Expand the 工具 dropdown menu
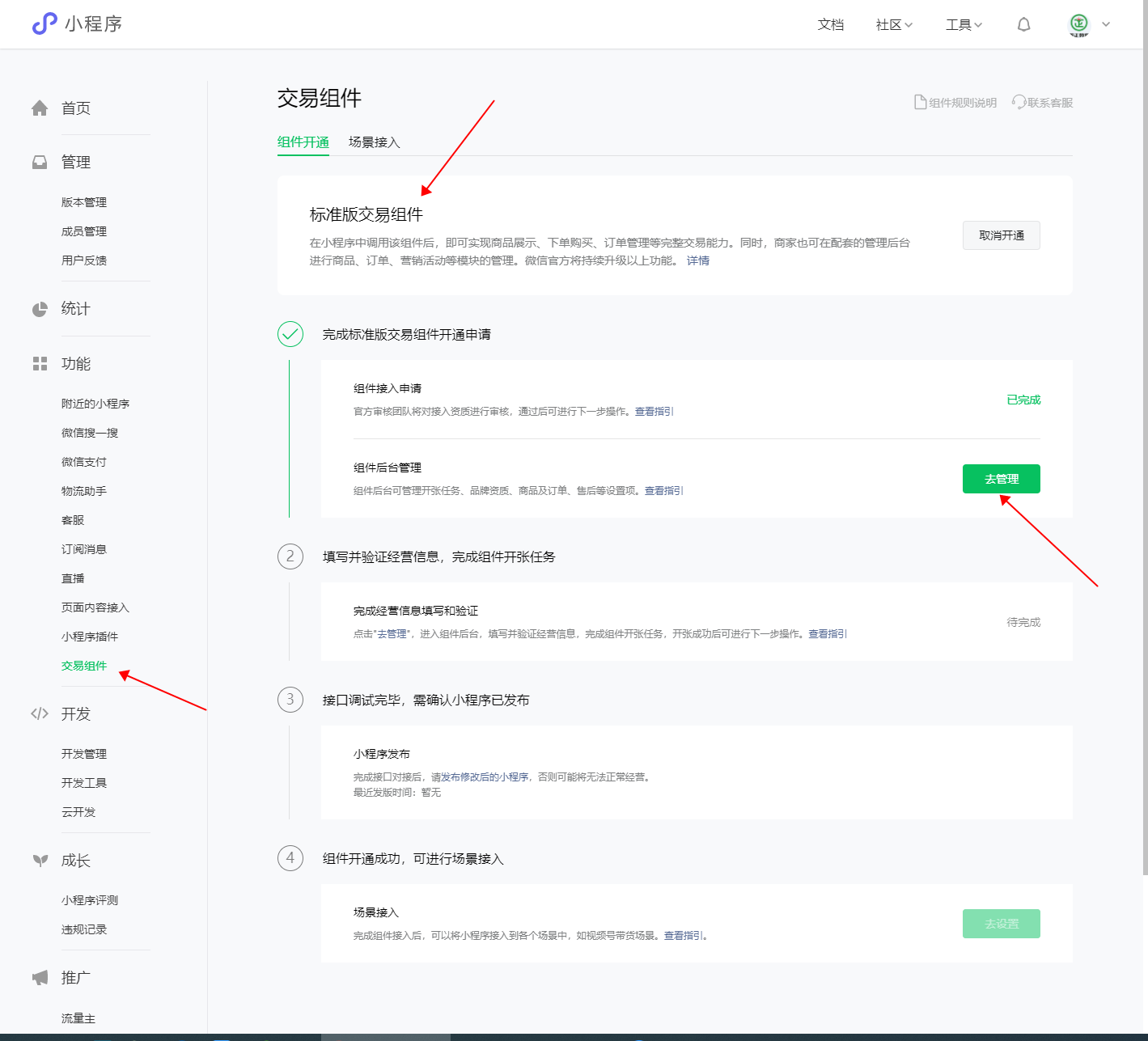 pos(964,24)
